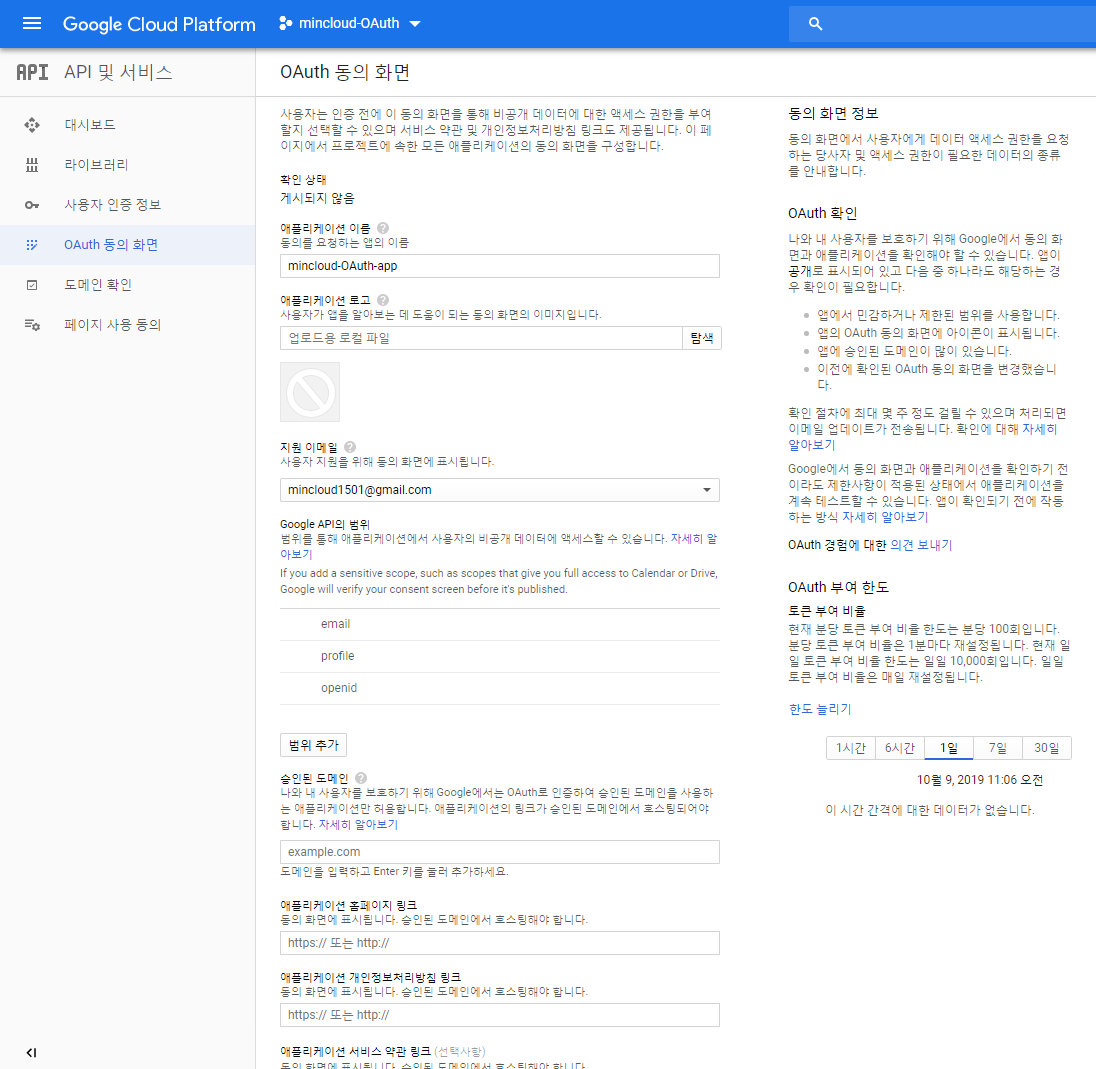Click the openid scope row

[x=500, y=689]
